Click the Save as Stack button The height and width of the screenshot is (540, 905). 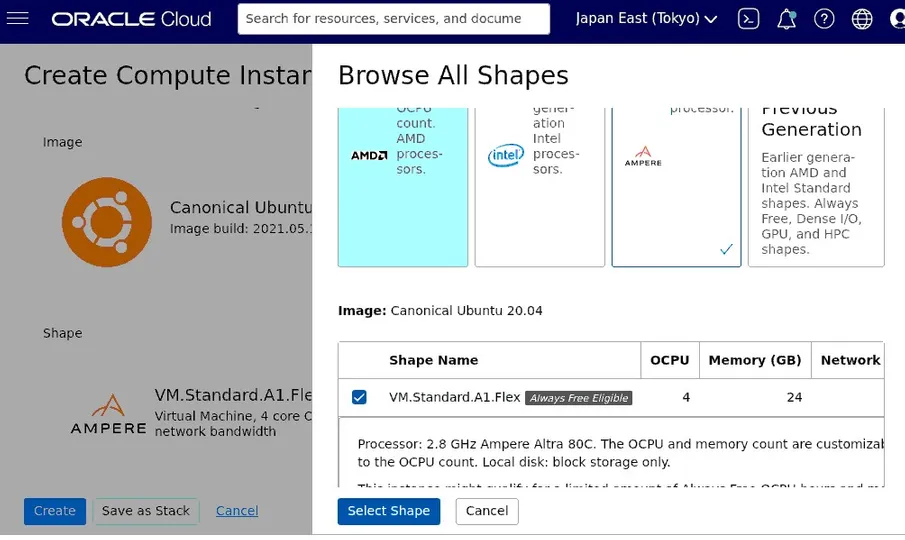click(x=146, y=511)
